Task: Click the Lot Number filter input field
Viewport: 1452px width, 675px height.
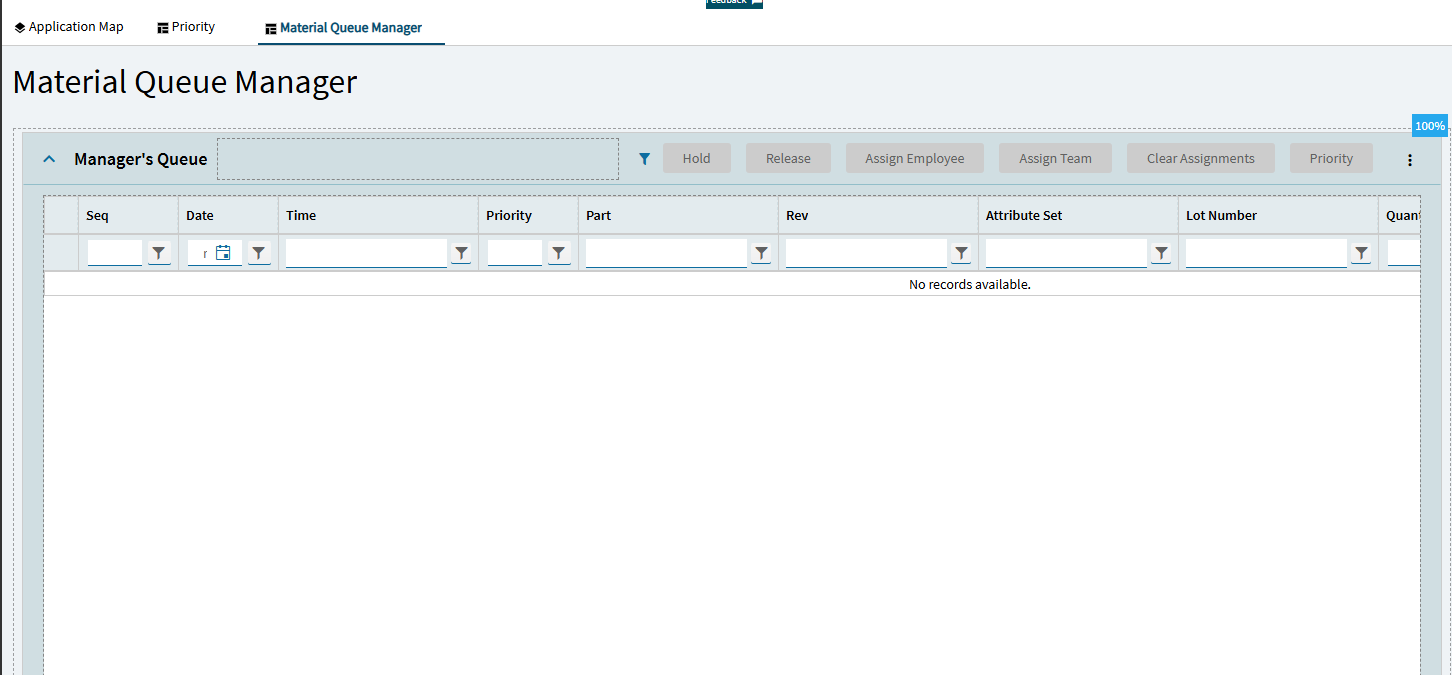Action: (1266, 253)
